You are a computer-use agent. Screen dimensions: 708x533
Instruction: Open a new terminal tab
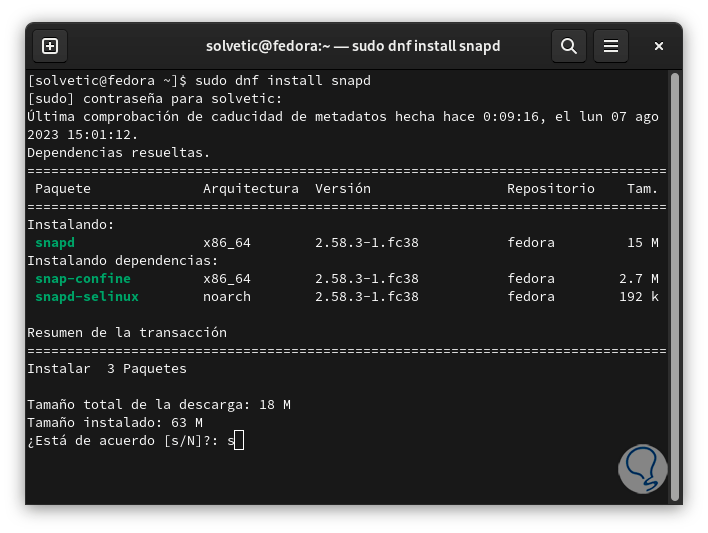pyautogui.click(x=50, y=46)
